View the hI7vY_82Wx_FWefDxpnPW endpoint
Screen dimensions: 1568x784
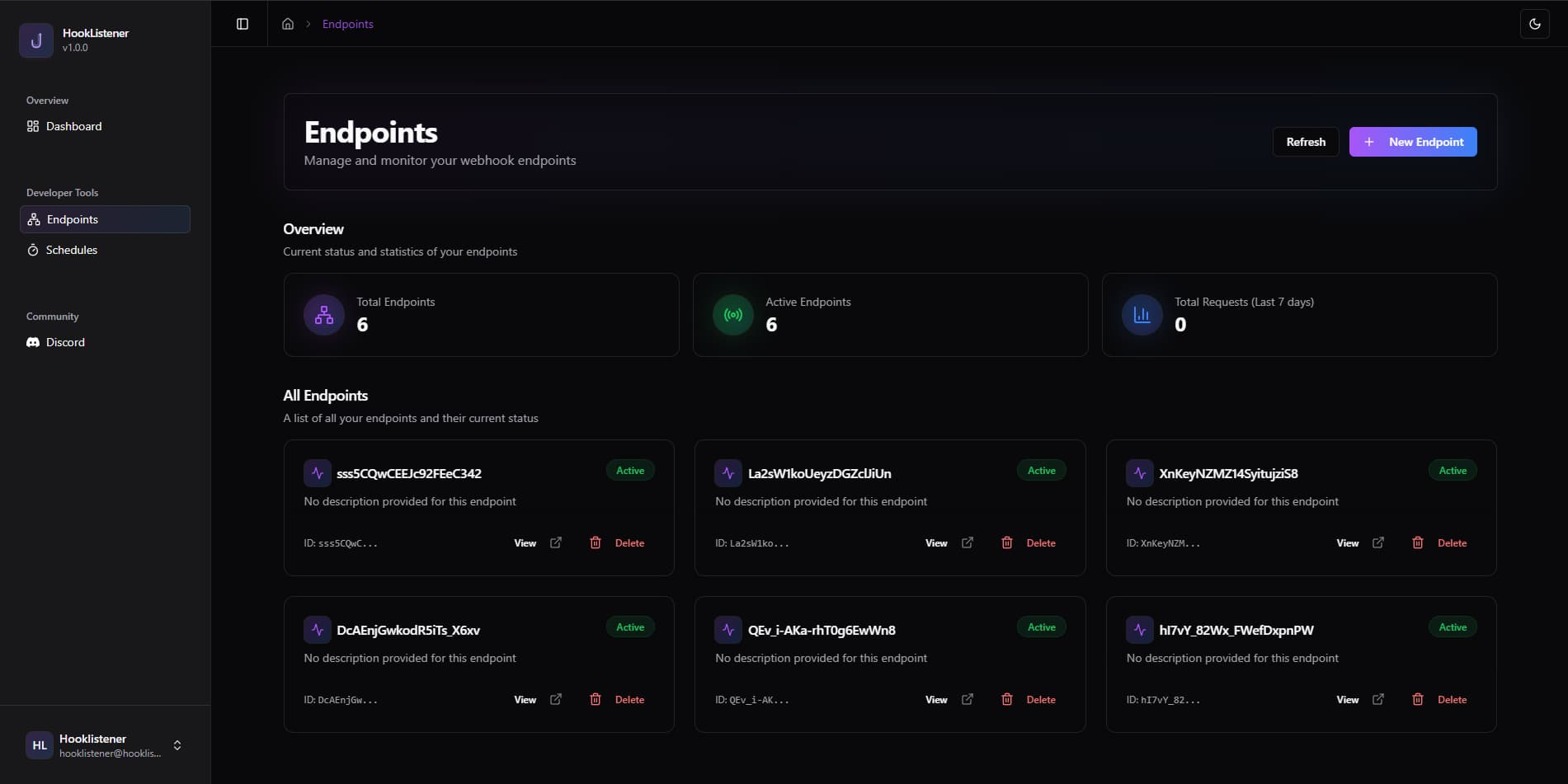(1348, 700)
